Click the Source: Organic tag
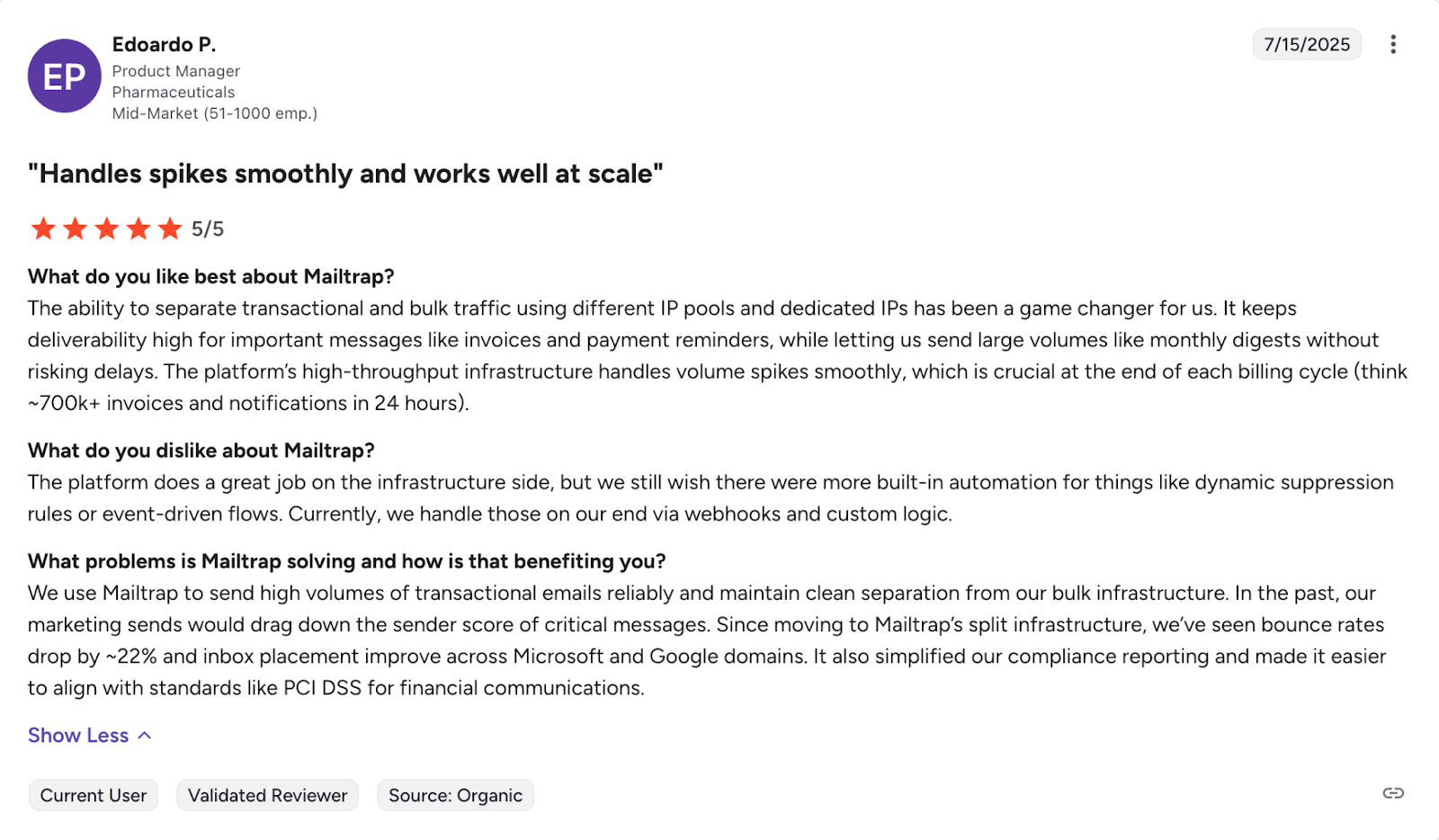 [455, 795]
